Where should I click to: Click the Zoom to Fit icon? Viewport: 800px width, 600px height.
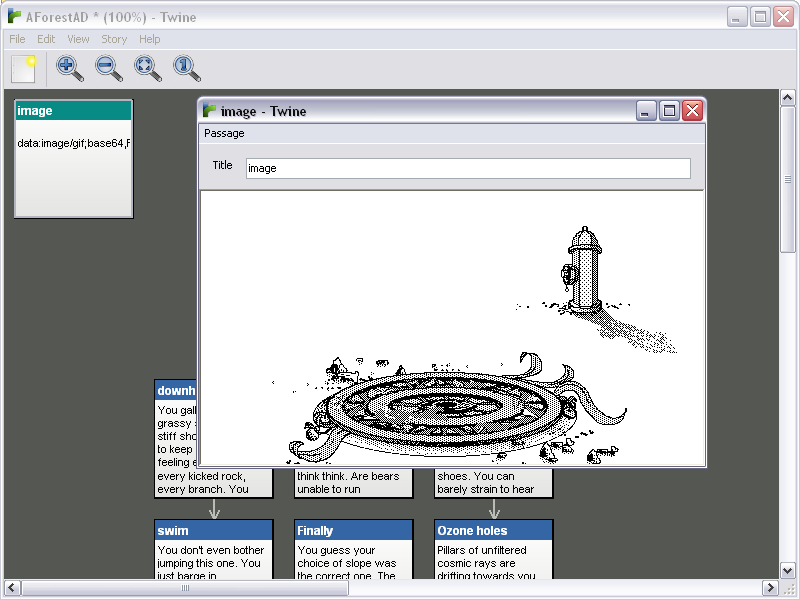148,68
